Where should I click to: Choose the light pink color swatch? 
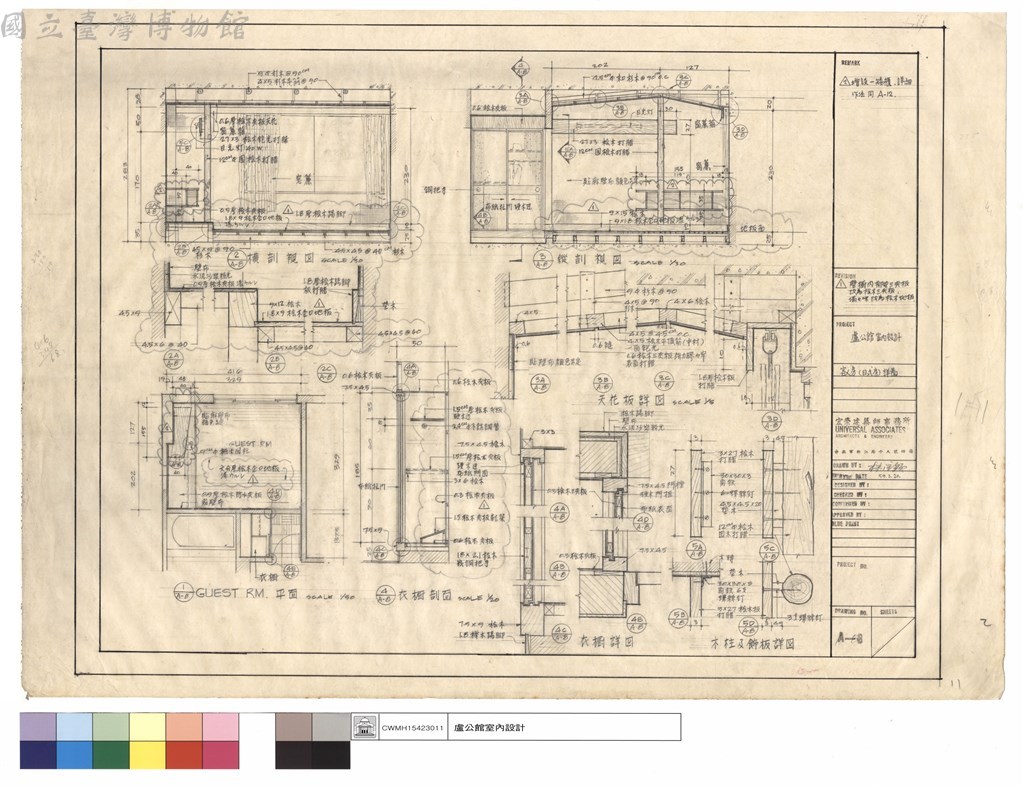coord(221,727)
